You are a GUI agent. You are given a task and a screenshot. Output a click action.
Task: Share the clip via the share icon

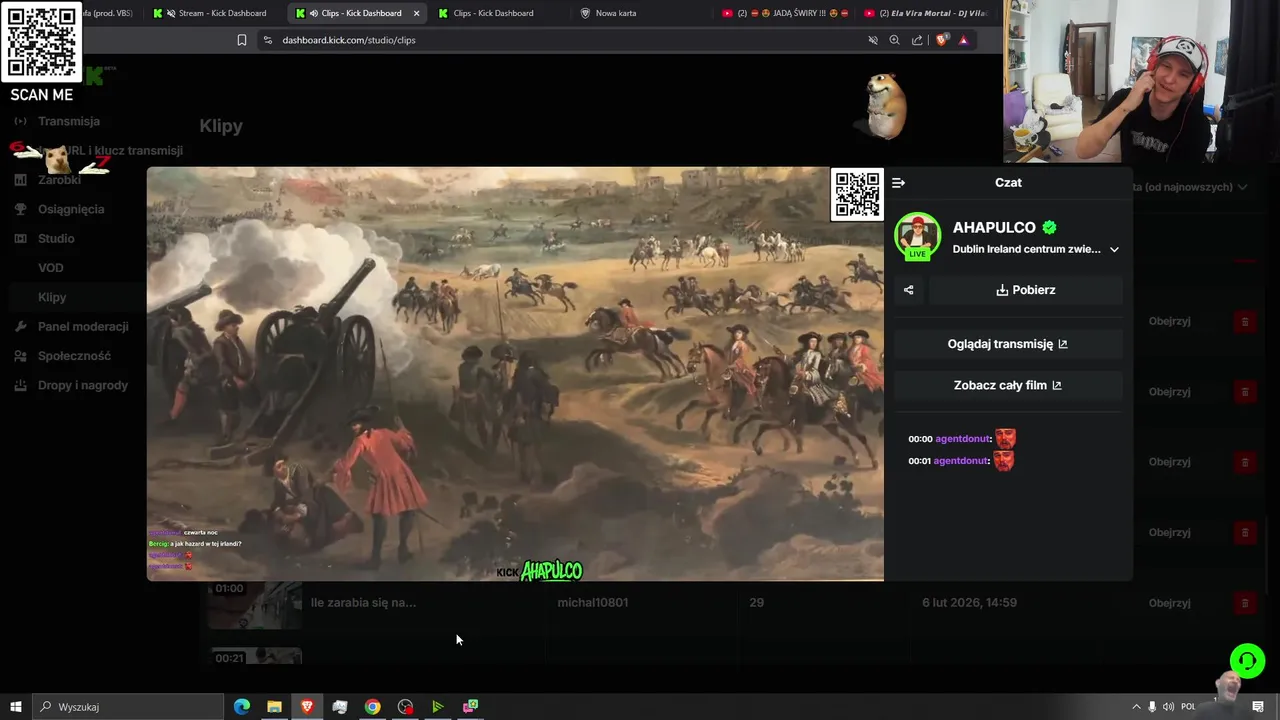908,290
